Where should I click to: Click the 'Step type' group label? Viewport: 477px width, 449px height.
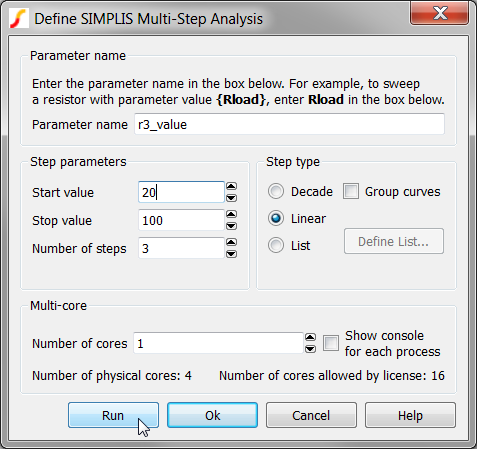click(293, 162)
